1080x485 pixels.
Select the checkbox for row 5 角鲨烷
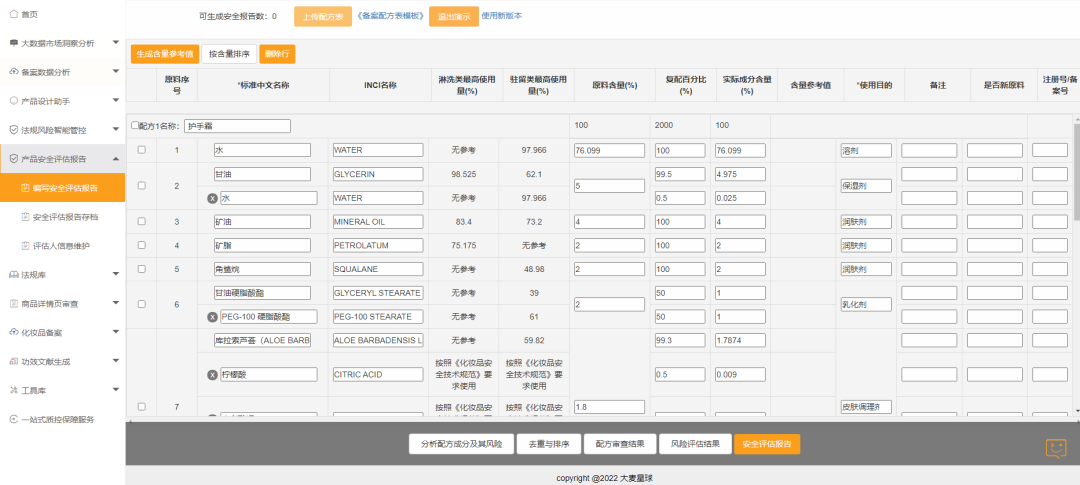(142, 268)
